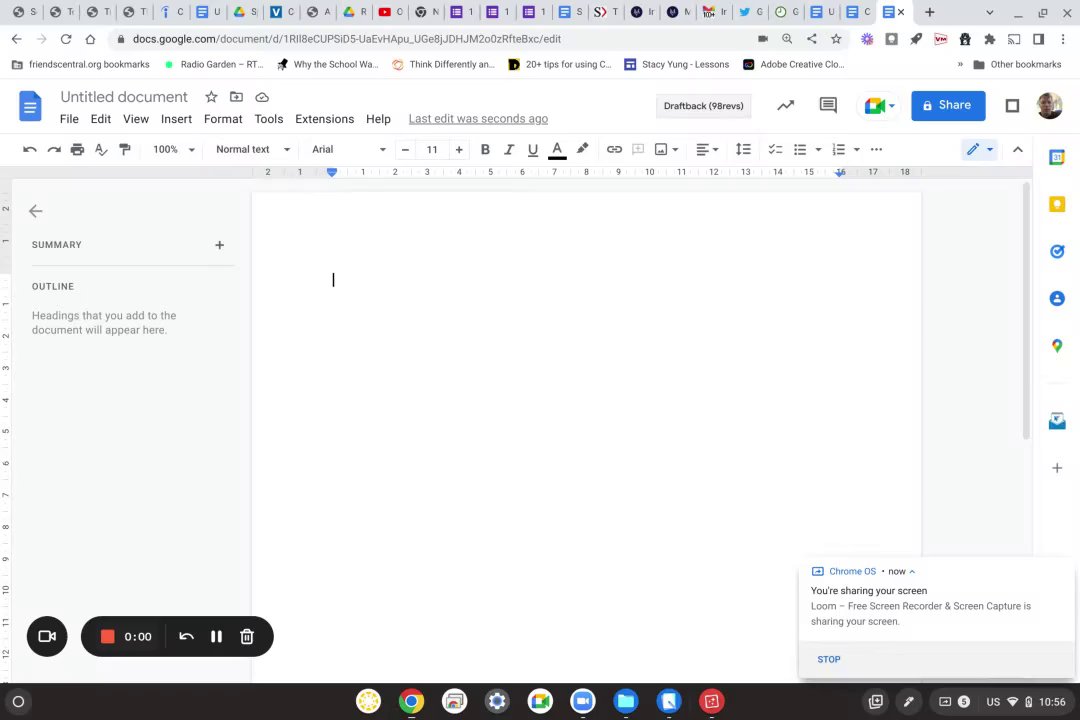Decrease font size with minus button
This screenshot has height=720, width=1080.
(x=405, y=150)
